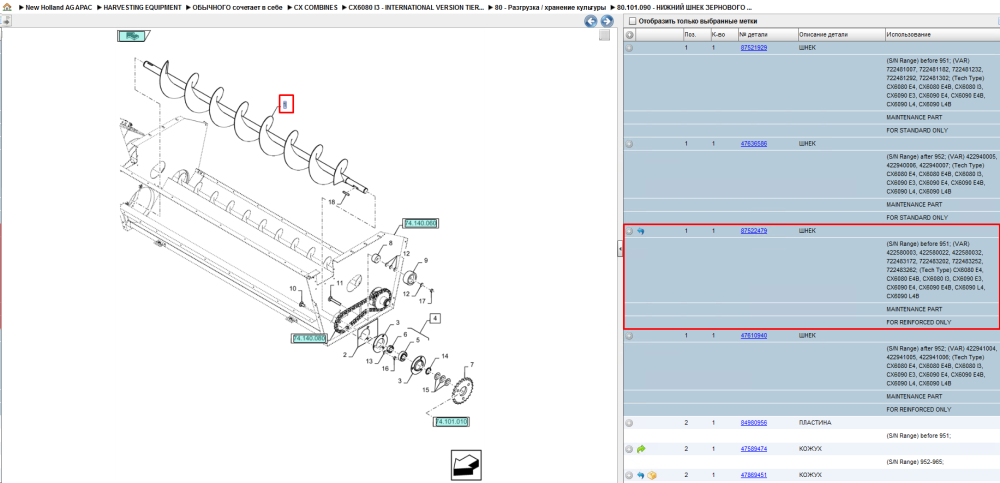
Task: Click the 74.140.080 reference label in the diagram
Action: 309,338
